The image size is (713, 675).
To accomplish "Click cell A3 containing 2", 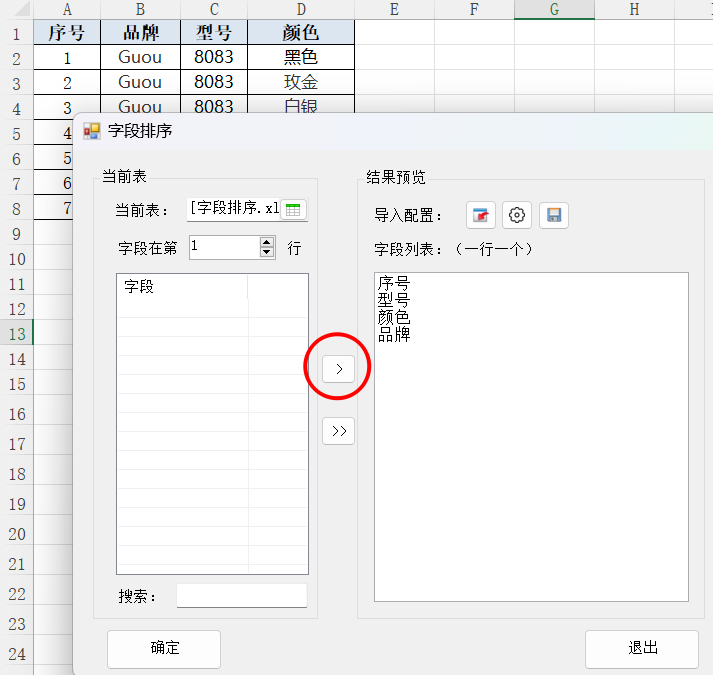I will 67,82.
